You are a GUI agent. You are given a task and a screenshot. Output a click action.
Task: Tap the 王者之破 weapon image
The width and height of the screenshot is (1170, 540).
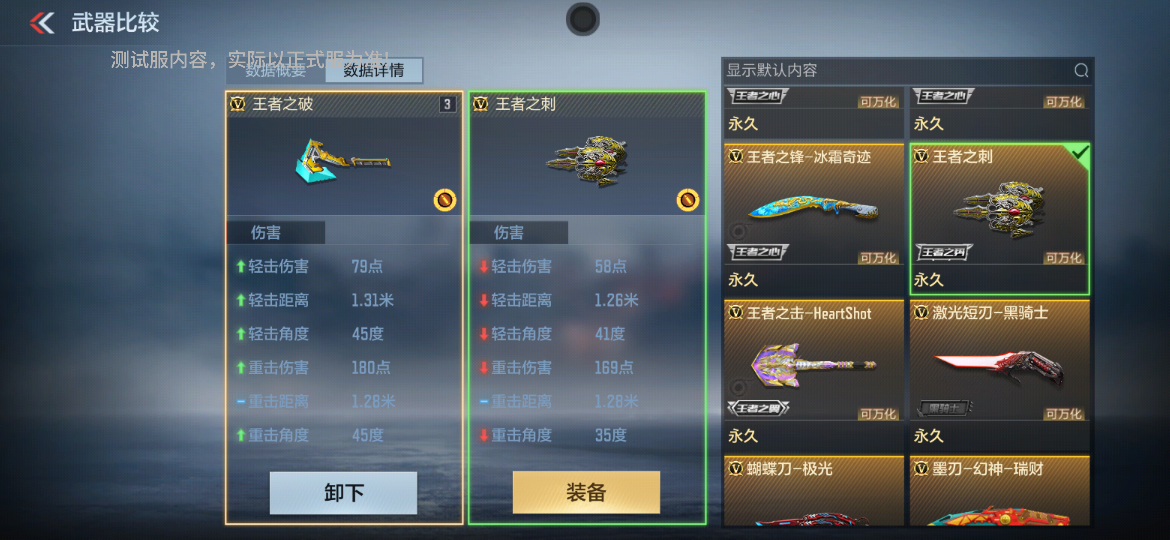pos(343,158)
